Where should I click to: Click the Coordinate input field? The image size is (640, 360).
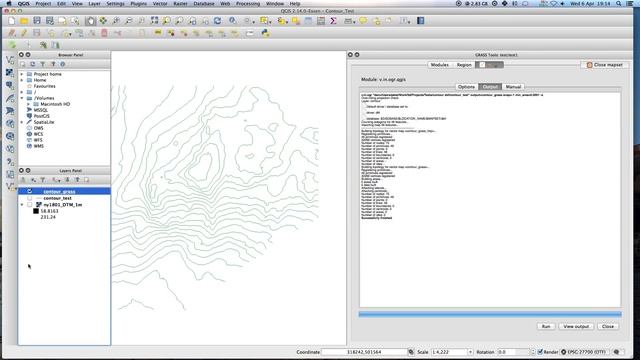(x=364, y=352)
